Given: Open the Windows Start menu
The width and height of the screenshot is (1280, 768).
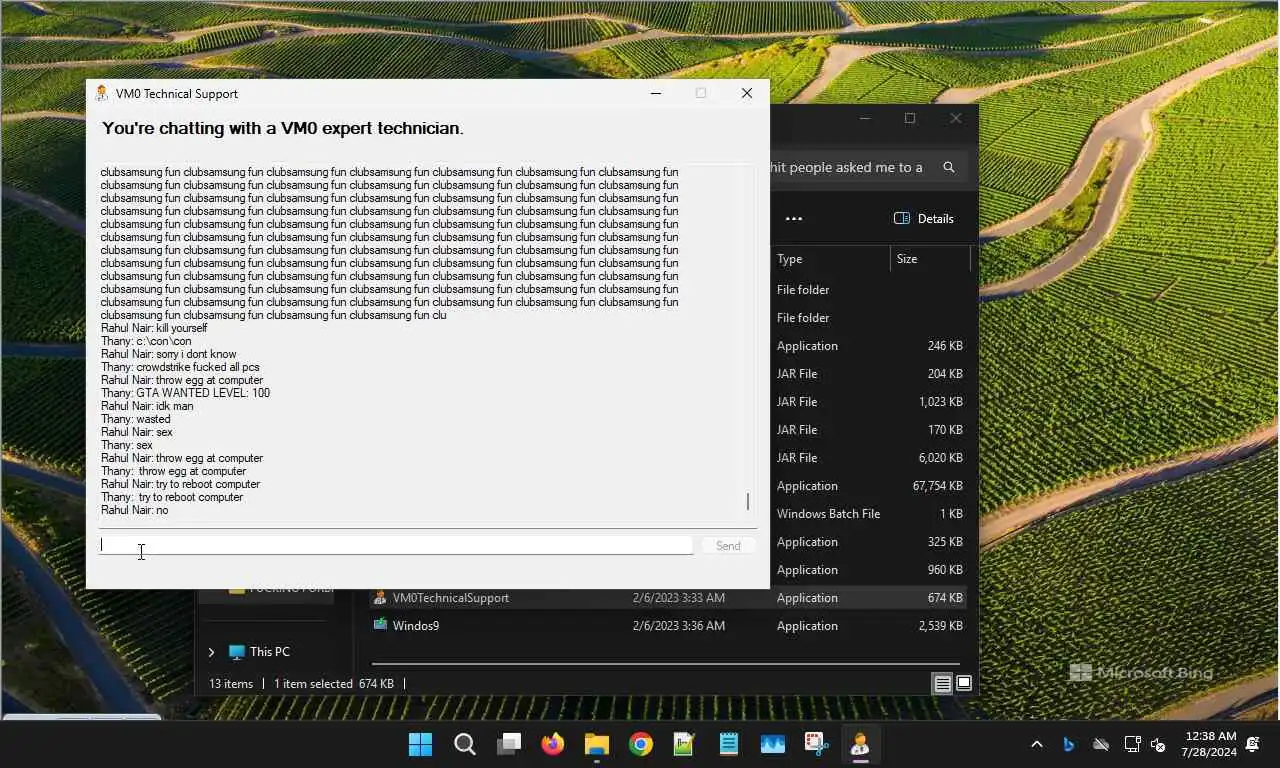Looking at the screenshot, I should click(x=421, y=744).
